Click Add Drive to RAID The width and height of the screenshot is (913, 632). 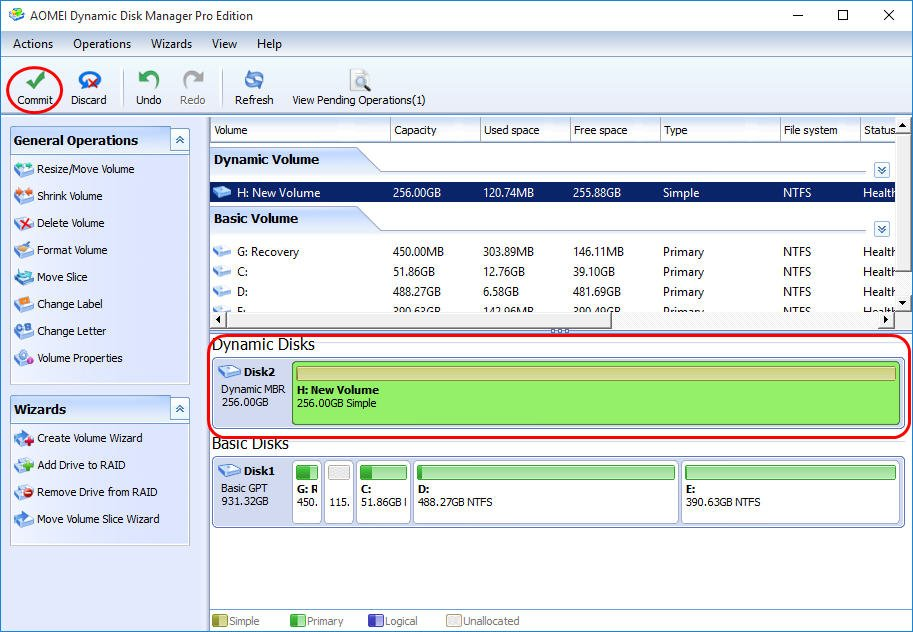tap(81, 465)
